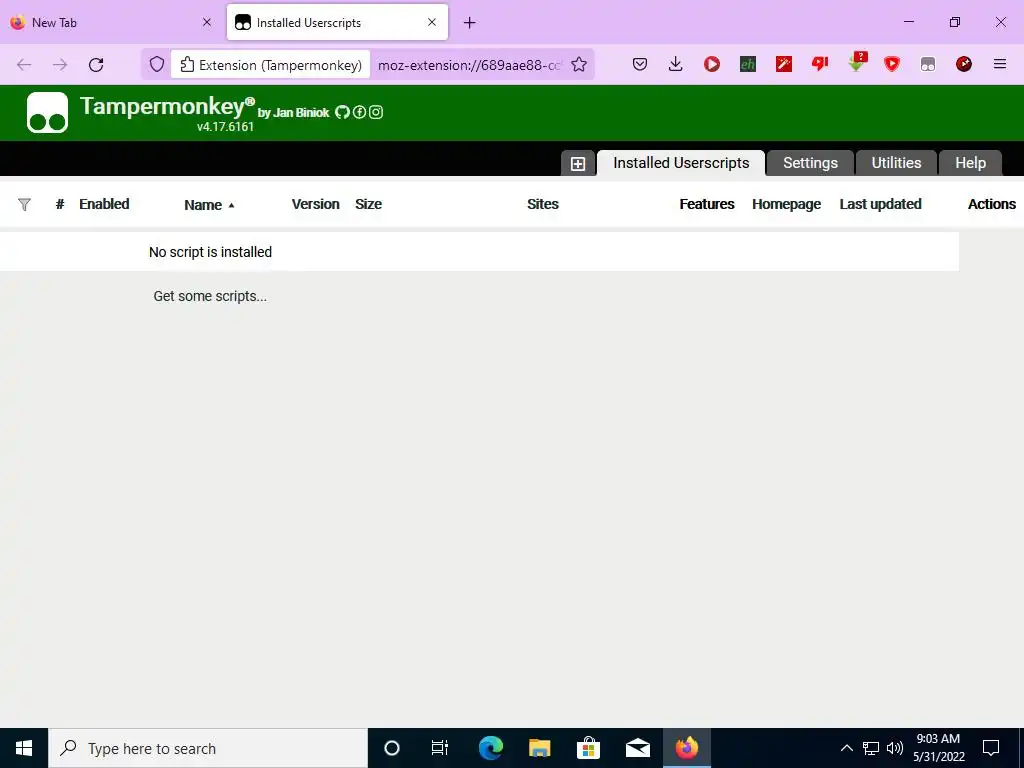Click the Type here to search box

coord(208,748)
